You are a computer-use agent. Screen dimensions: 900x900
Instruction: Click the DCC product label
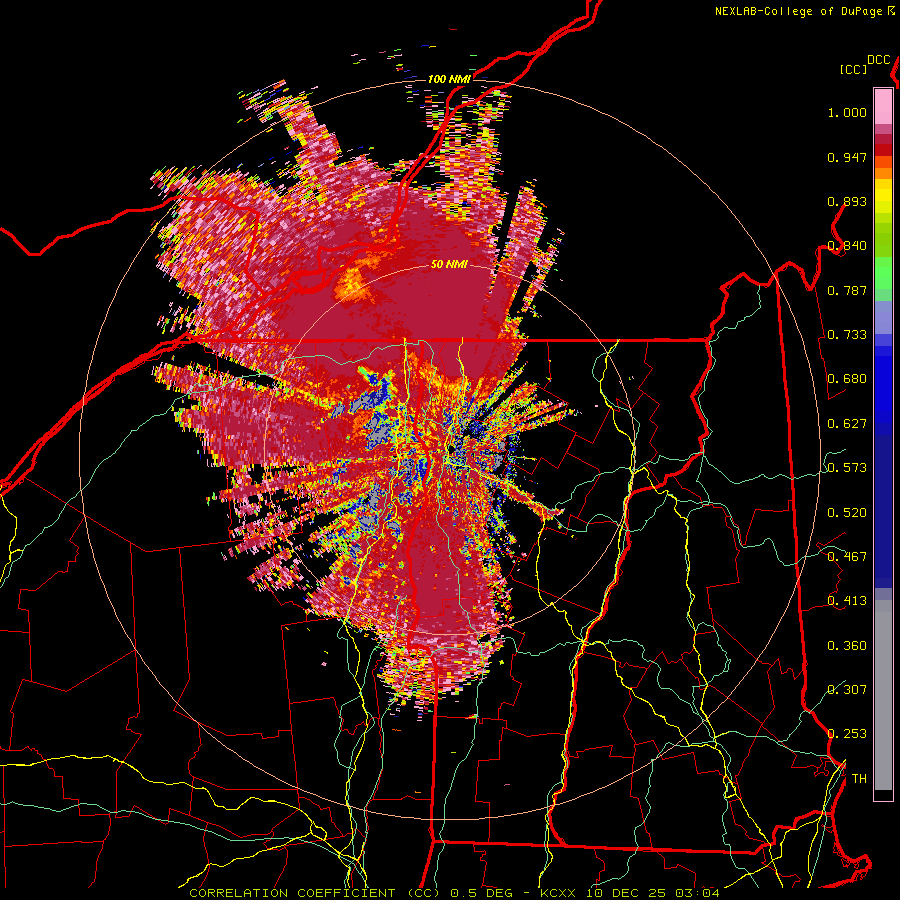[878, 60]
